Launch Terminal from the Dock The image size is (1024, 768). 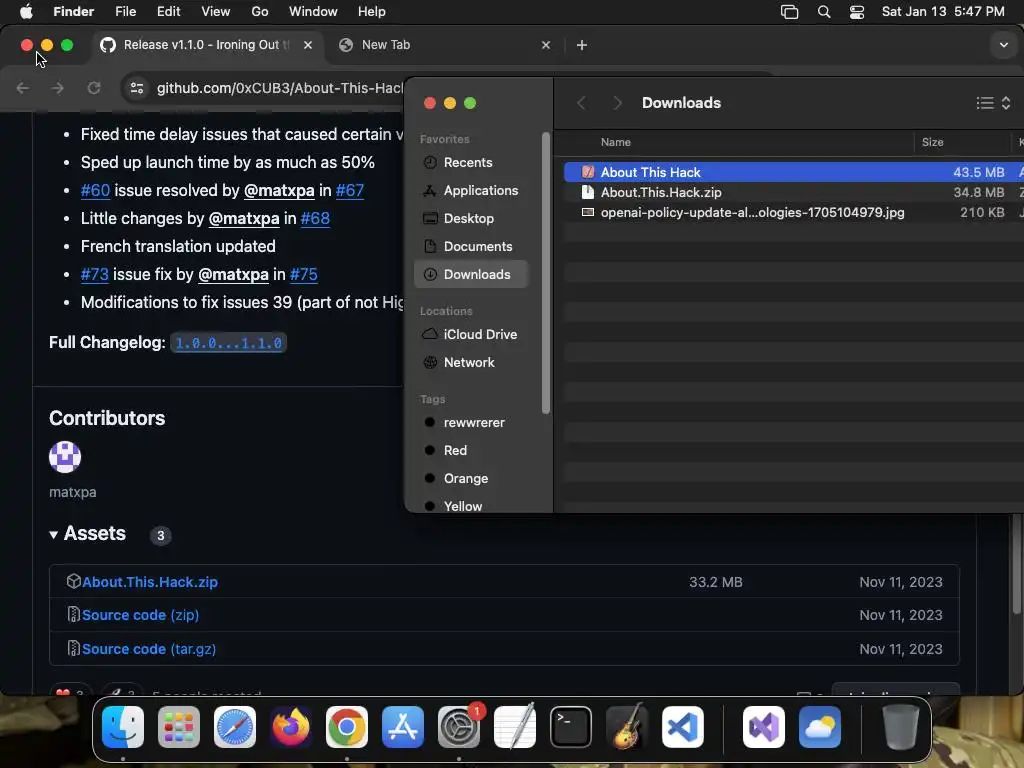click(x=571, y=727)
